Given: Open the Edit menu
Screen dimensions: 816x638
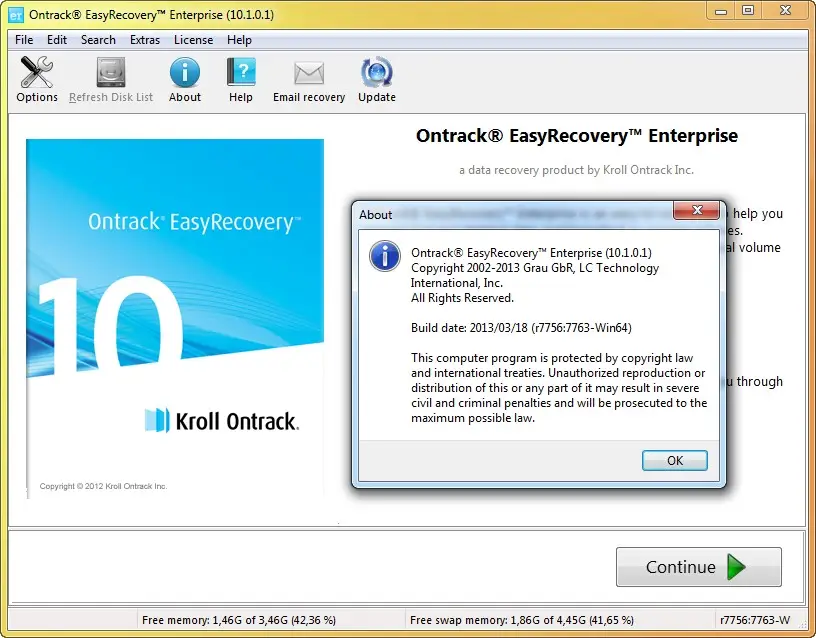Looking at the screenshot, I should (57, 40).
